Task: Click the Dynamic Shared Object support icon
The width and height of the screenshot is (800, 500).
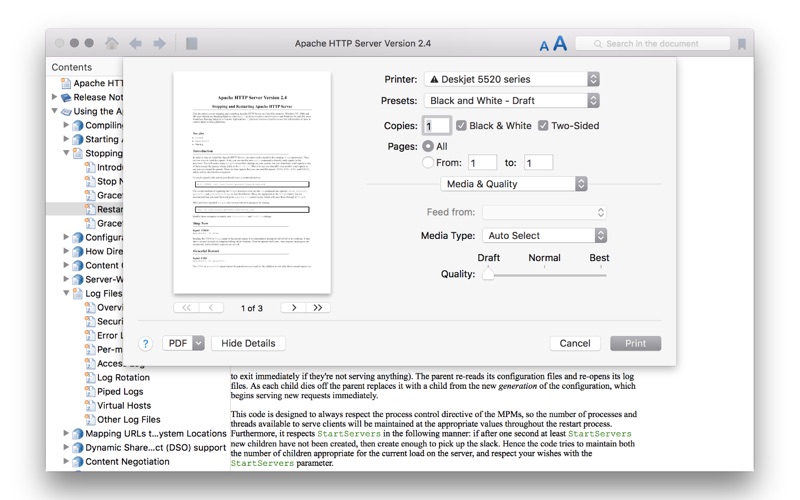Action: point(78,447)
